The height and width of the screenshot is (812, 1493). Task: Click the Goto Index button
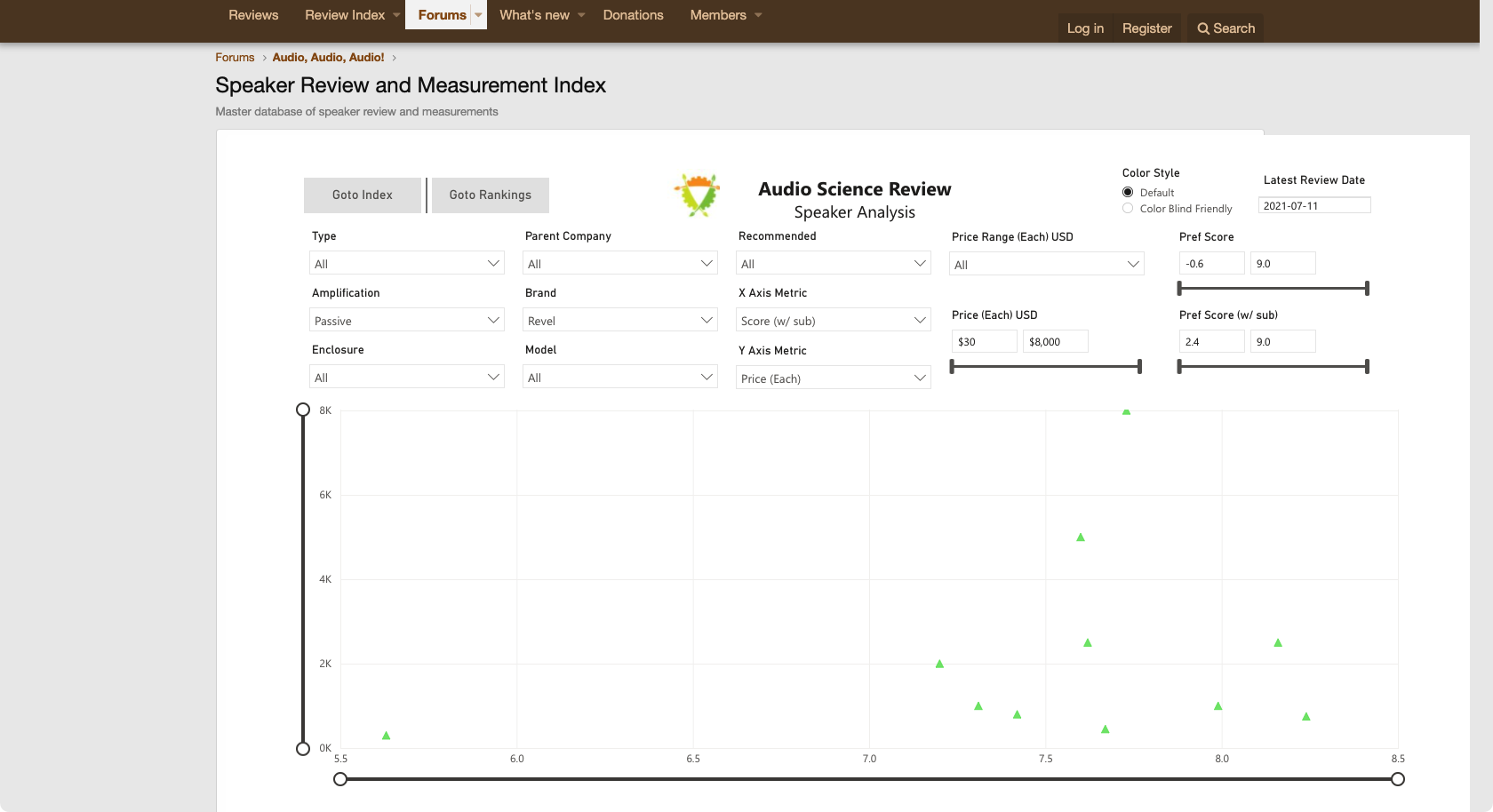(x=363, y=195)
